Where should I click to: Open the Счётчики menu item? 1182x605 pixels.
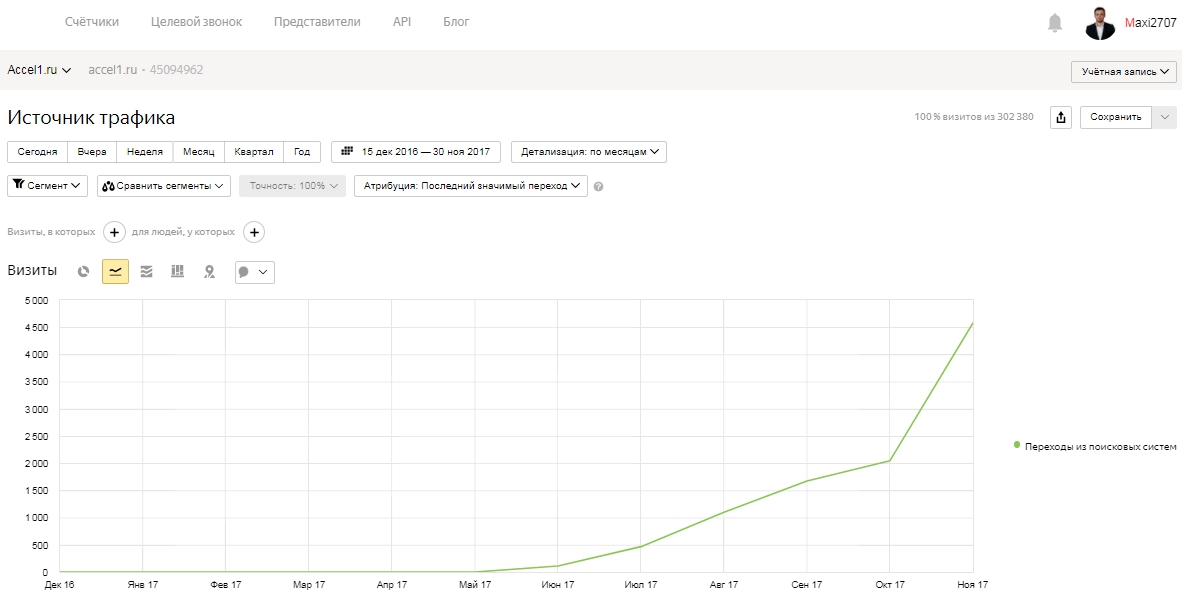click(92, 22)
